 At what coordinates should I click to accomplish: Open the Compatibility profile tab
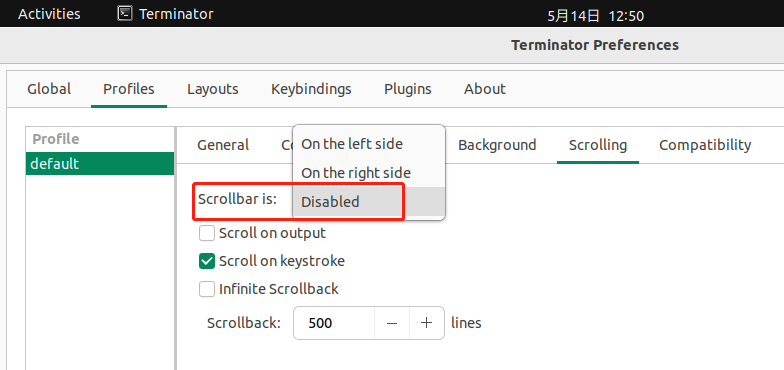(705, 145)
